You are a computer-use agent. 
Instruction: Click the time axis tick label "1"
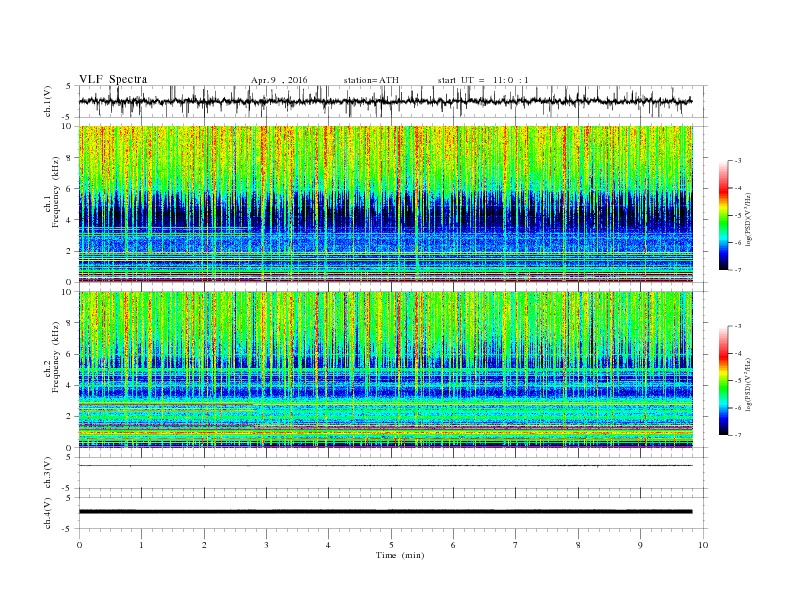click(x=141, y=545)
